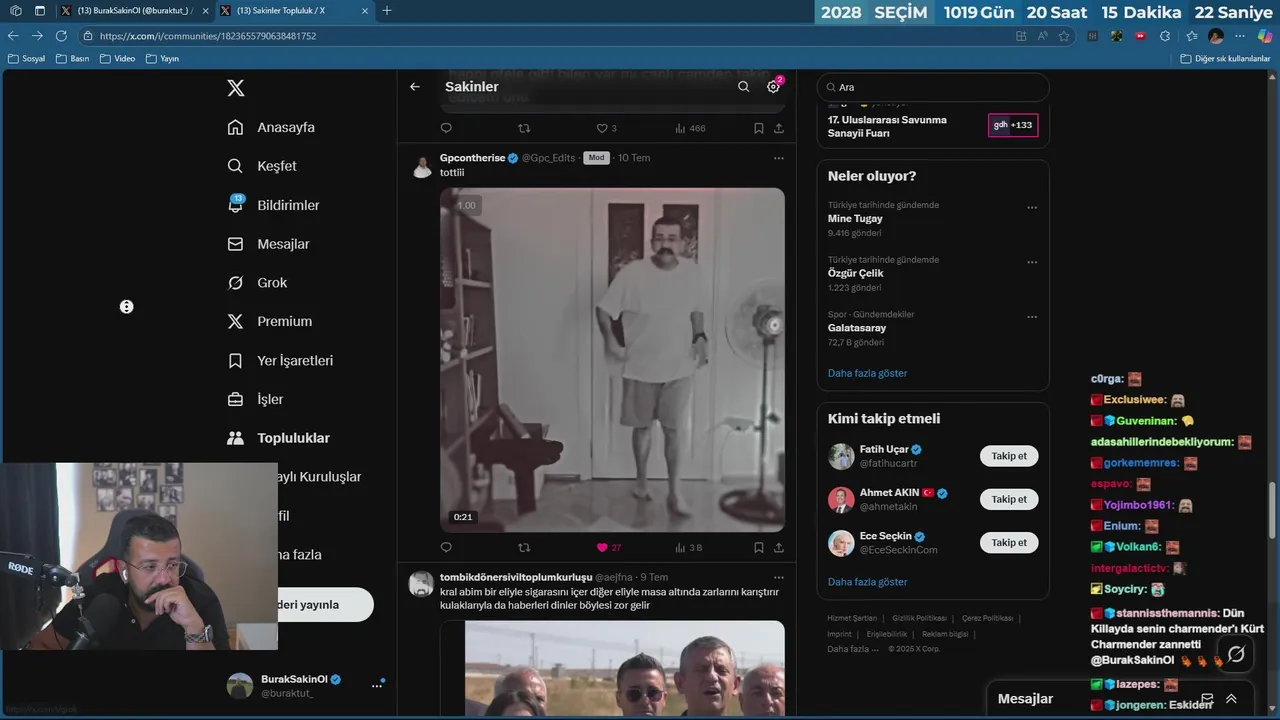This screenshot has width=1280, height=720.
Task: Switch to BurakSakinOl browser tab
Action: 133,11
